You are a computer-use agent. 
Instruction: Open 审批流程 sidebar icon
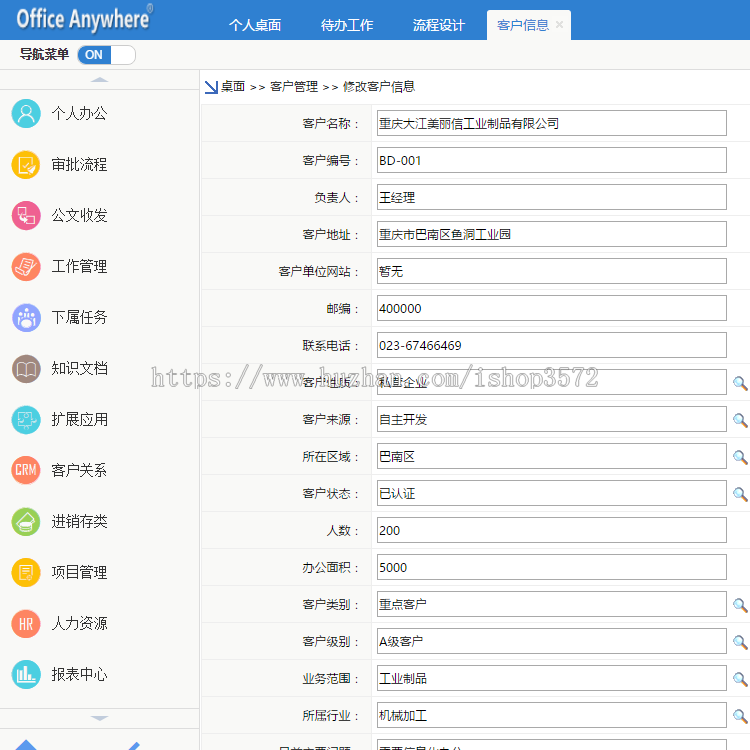point(26,165)
